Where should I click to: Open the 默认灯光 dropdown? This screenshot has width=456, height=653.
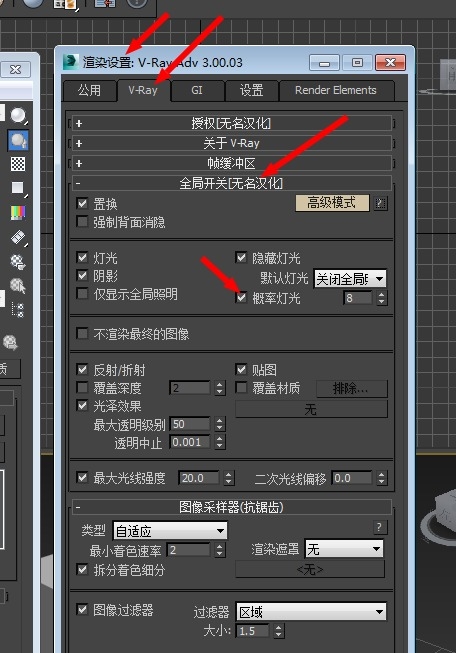[x=350, y=279]
